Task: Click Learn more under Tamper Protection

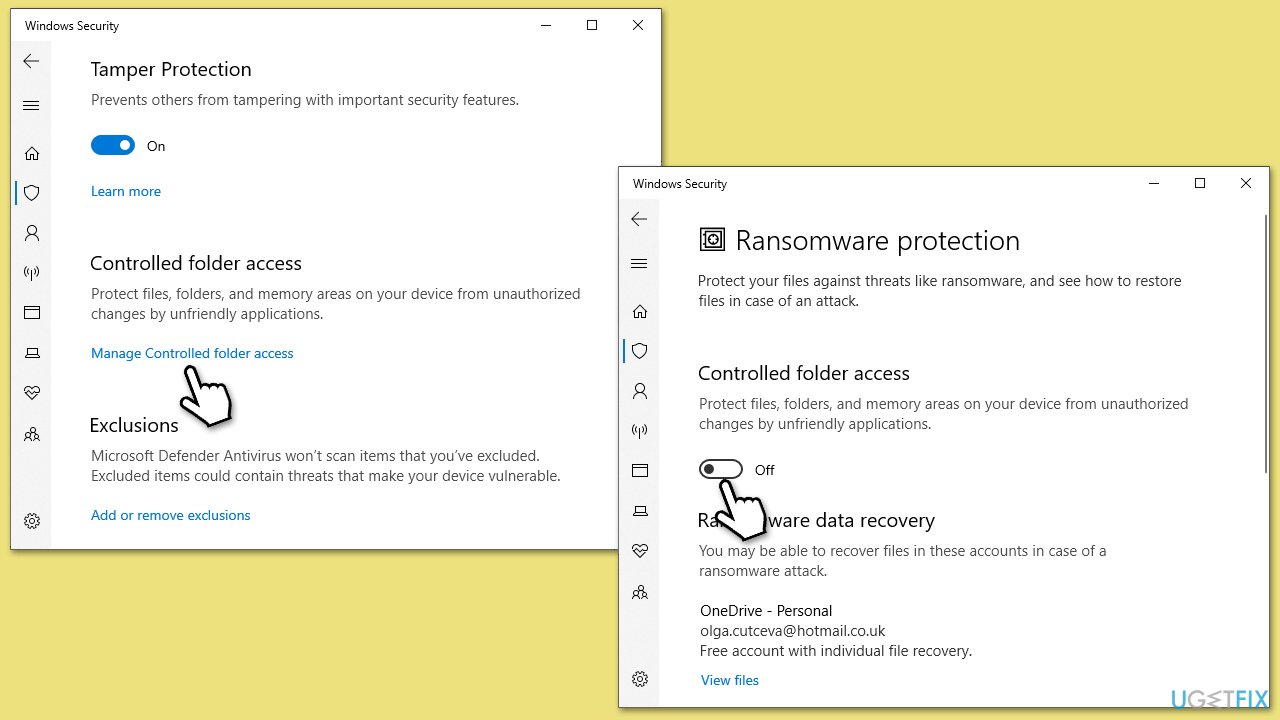Action: click(x=126, y=191)
